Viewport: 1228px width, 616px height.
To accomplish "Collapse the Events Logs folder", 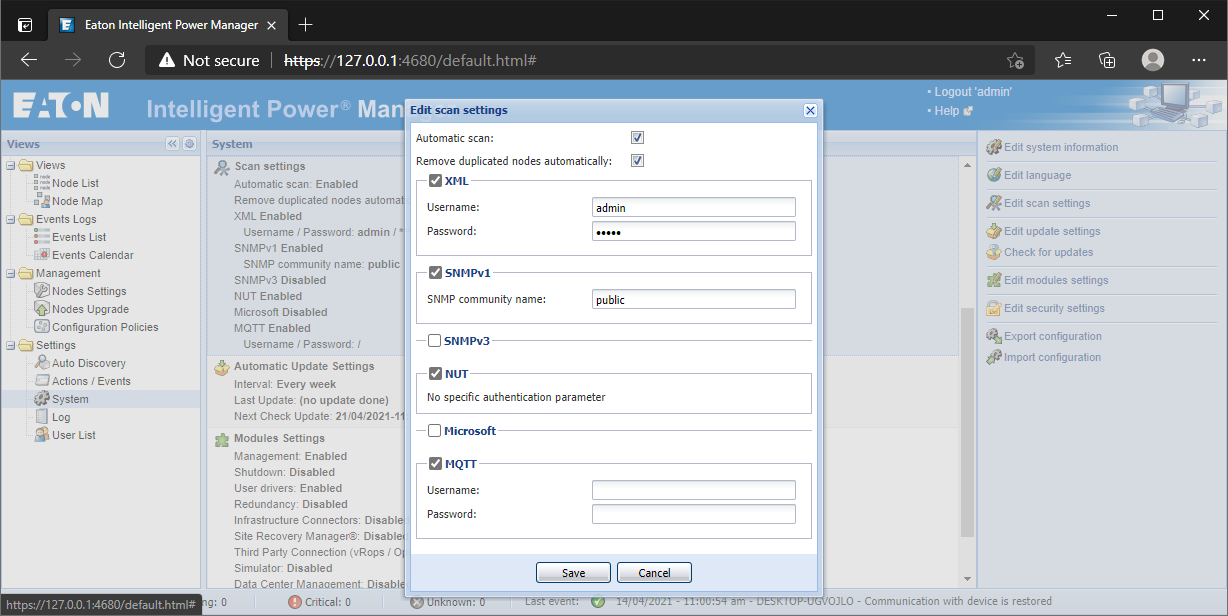I will pos(10,219).
